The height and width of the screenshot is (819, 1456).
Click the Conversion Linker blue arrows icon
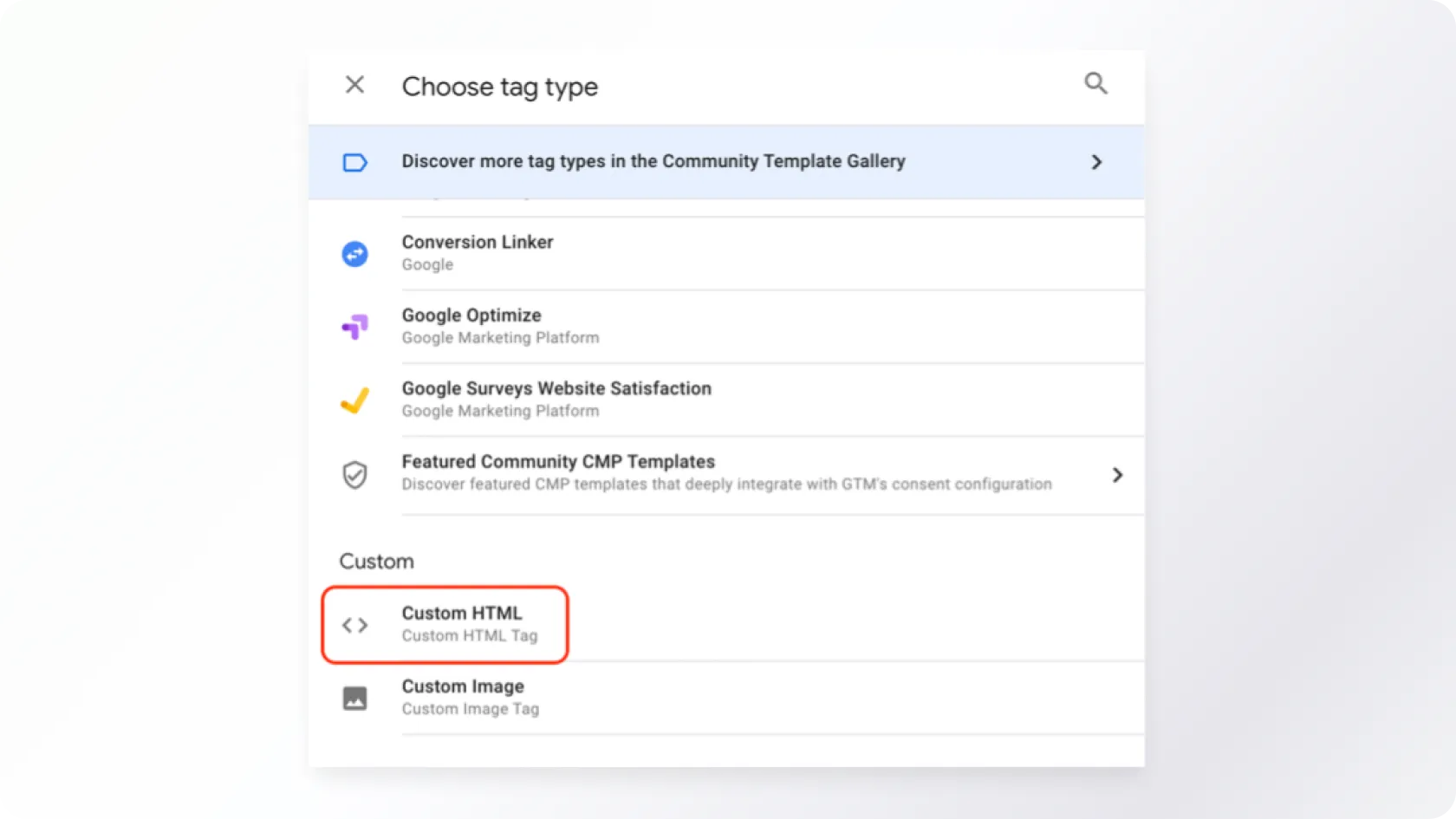click(354, 254)
